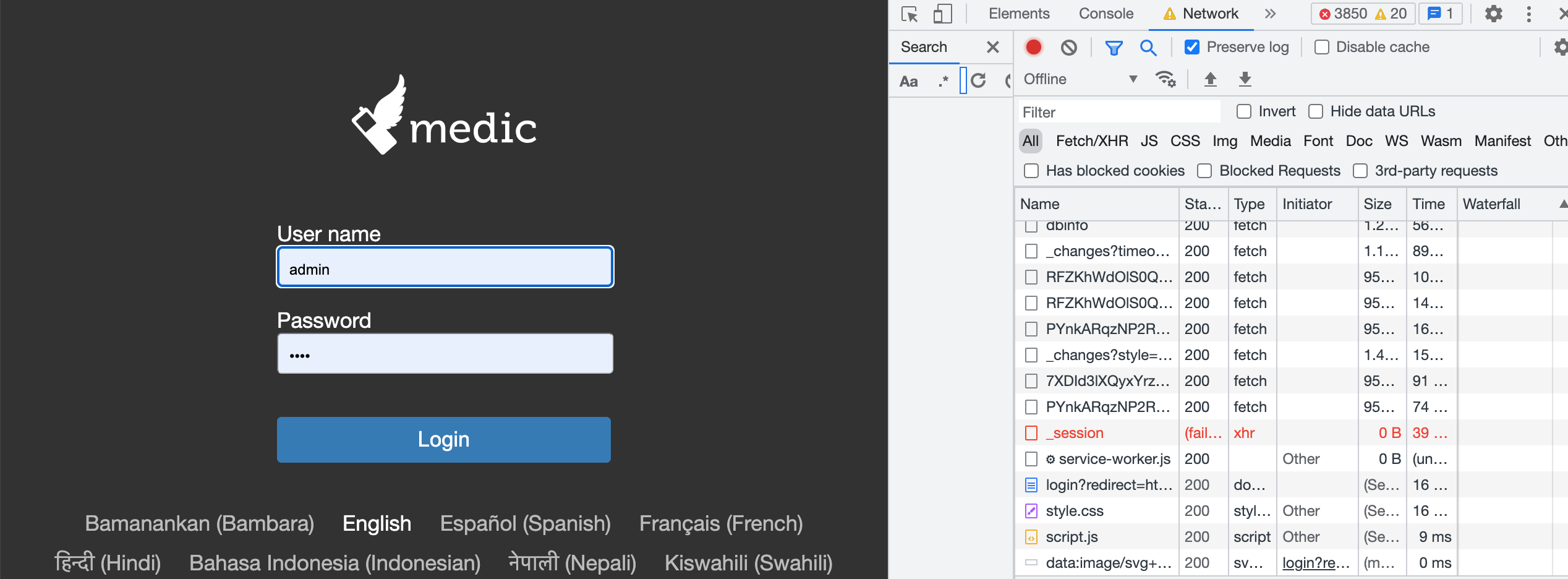Image resolution: width=1568 pixels, height=579 pixels.
Task: Click the Waterfall sort arrow
Action: (x=1563, y=204)
